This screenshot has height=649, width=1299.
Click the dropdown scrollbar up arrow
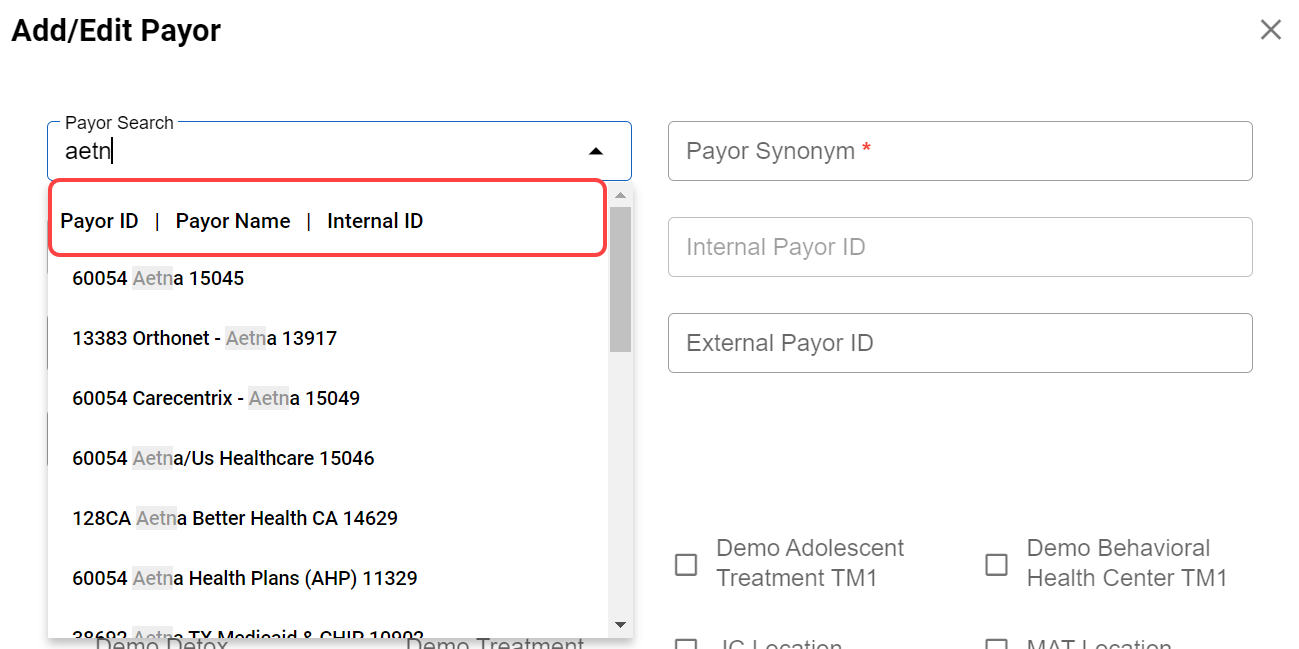(620, 196)
